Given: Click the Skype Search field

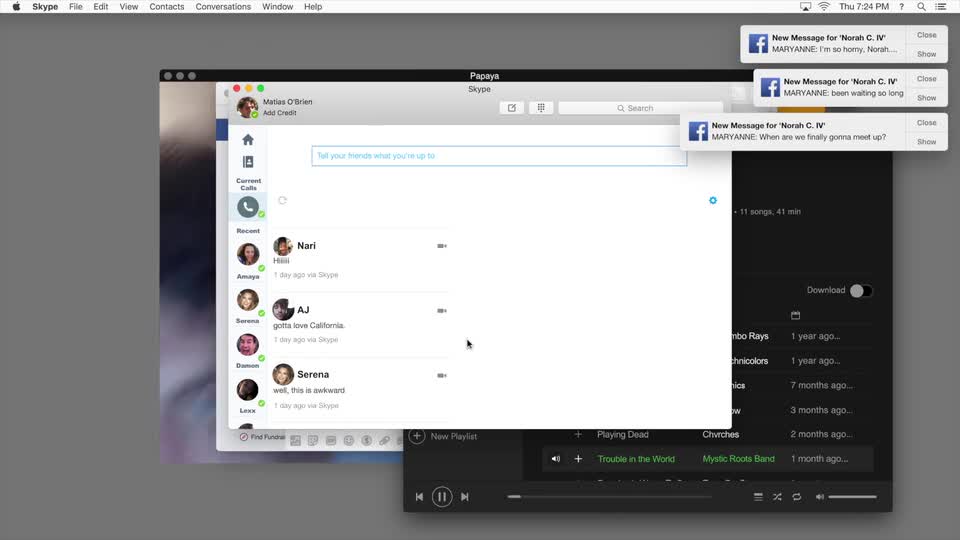Looking at the screenshot, I should pyautogui.click(x=640, y=108).
